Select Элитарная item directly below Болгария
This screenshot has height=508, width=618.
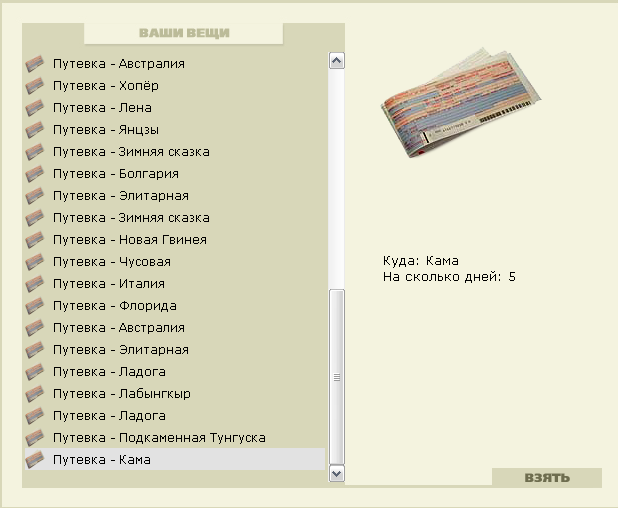[x=121, y=196]
